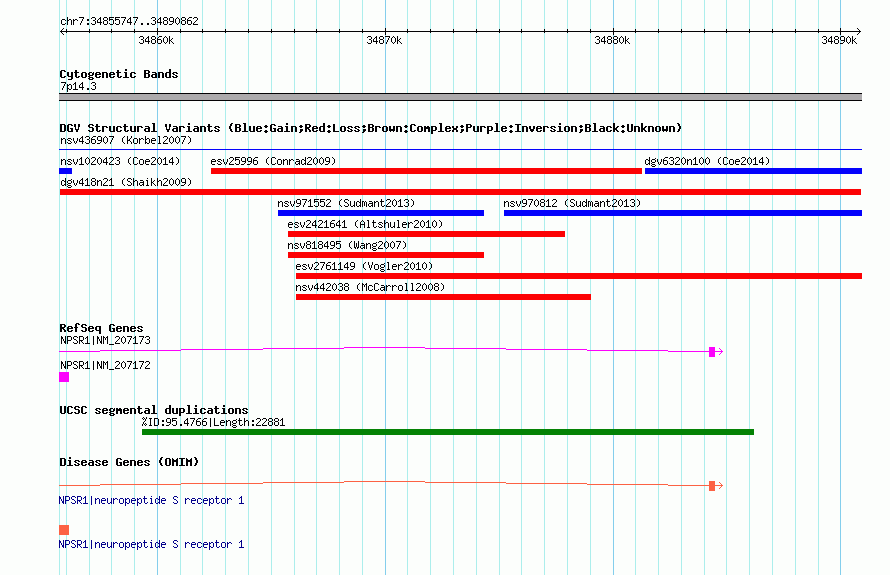Viewport: 890px width, 575px height.
Task: Open the nsv971552 (Sudmant2013) label
Action: 346,203
